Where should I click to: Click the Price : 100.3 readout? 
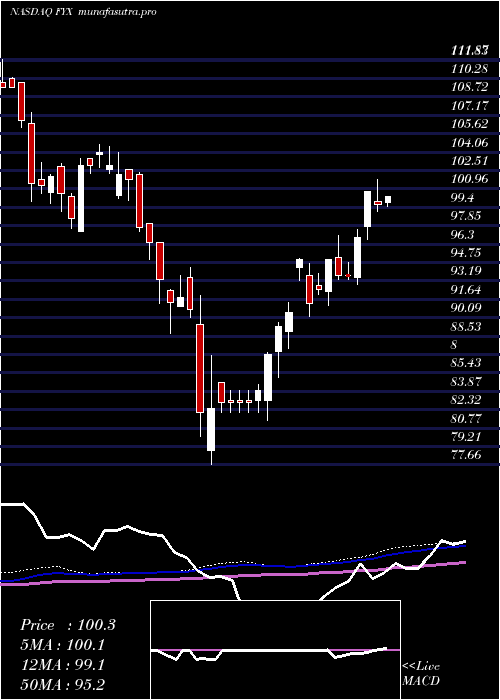tap(68, 625)
